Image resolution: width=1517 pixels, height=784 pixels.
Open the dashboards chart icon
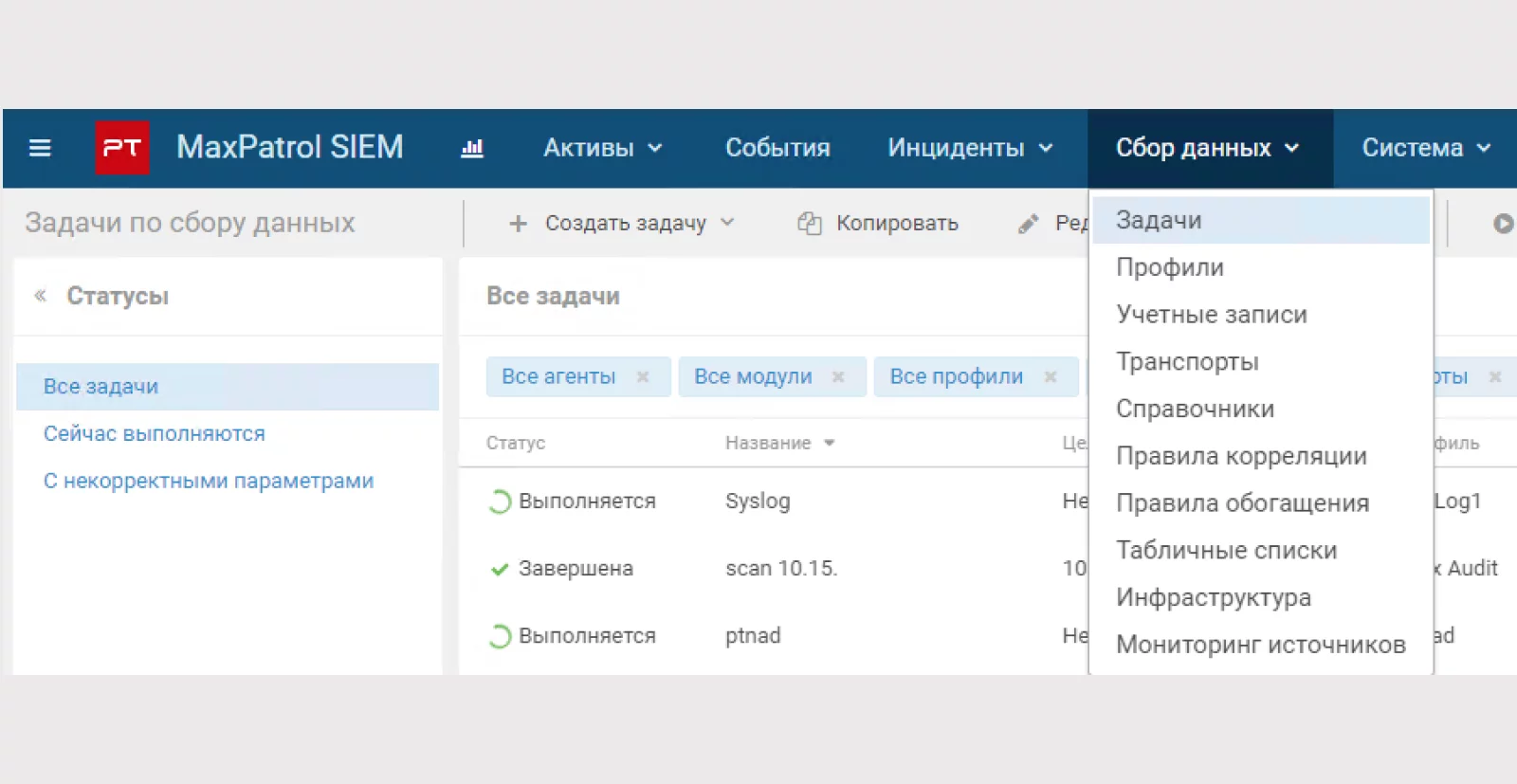472,148
